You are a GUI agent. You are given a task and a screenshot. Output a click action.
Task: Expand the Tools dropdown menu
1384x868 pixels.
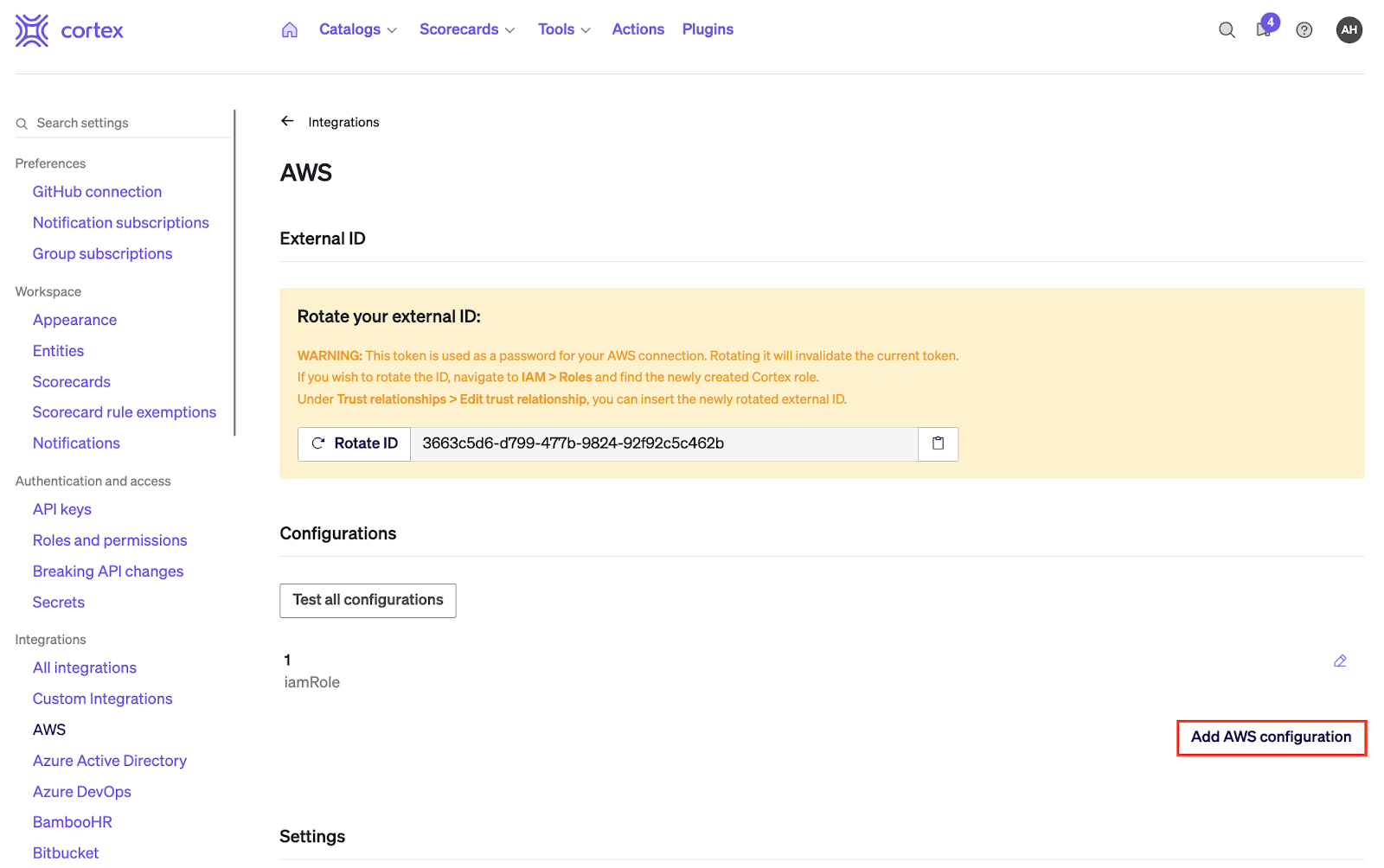point(564,29)
